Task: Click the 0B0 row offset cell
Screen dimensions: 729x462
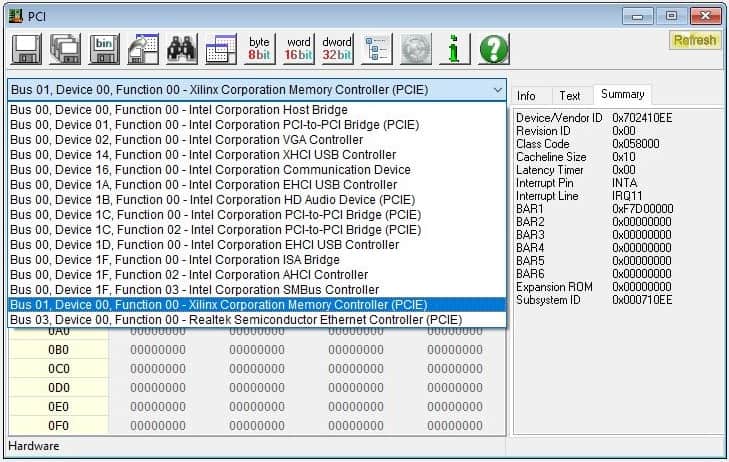Action: (58, 350)
